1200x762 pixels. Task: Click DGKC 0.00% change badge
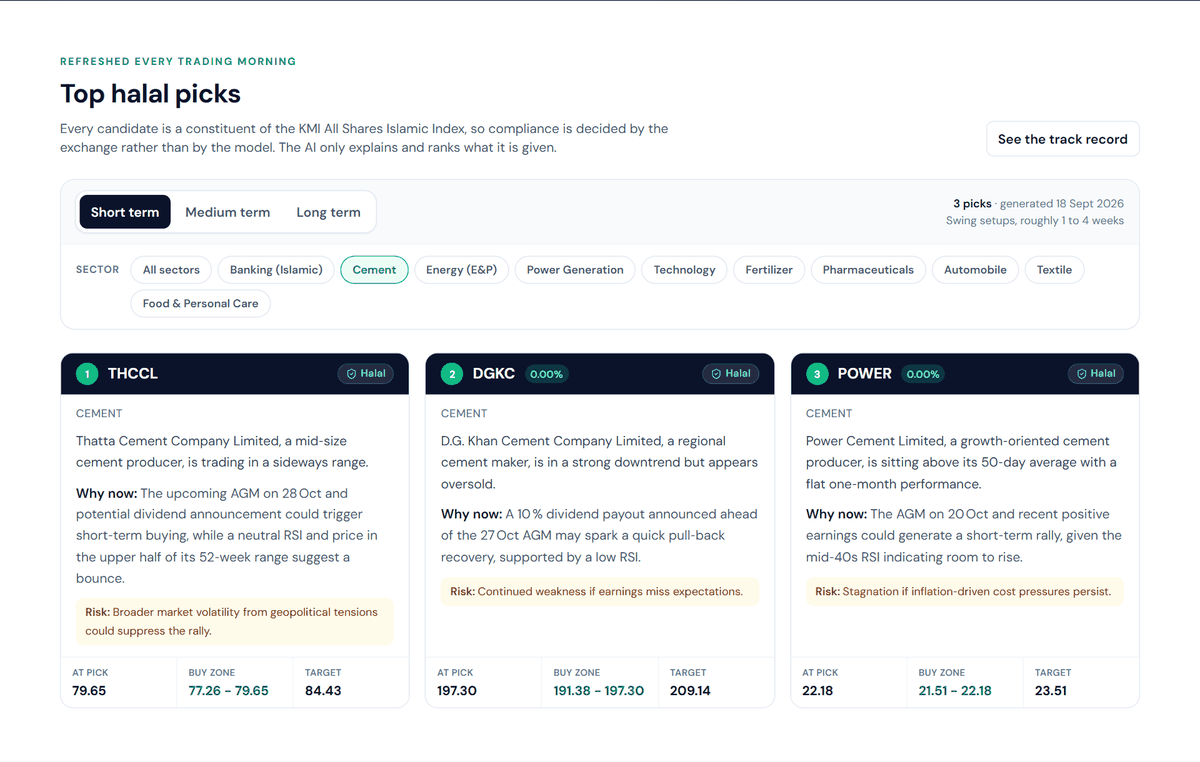[x=547, y=374]
